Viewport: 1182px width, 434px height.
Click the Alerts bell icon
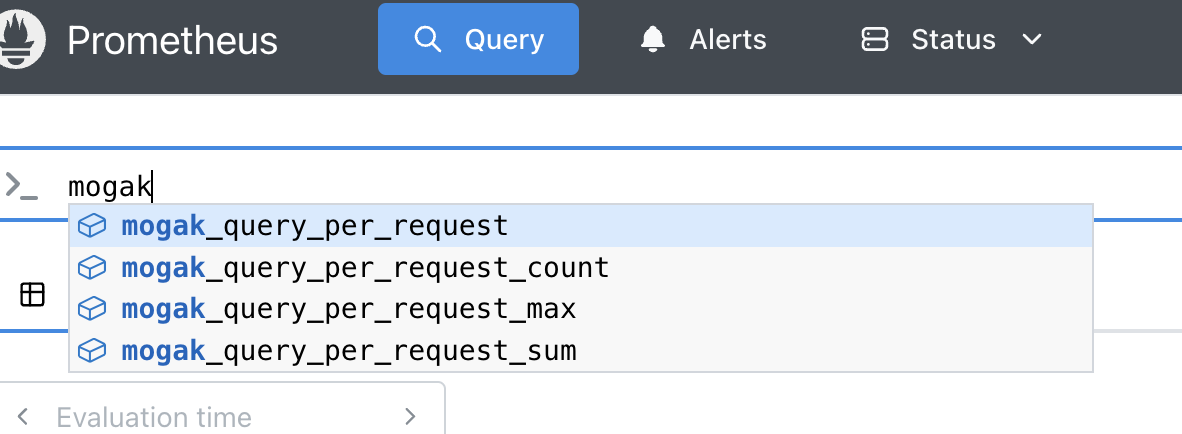point(653,39)
